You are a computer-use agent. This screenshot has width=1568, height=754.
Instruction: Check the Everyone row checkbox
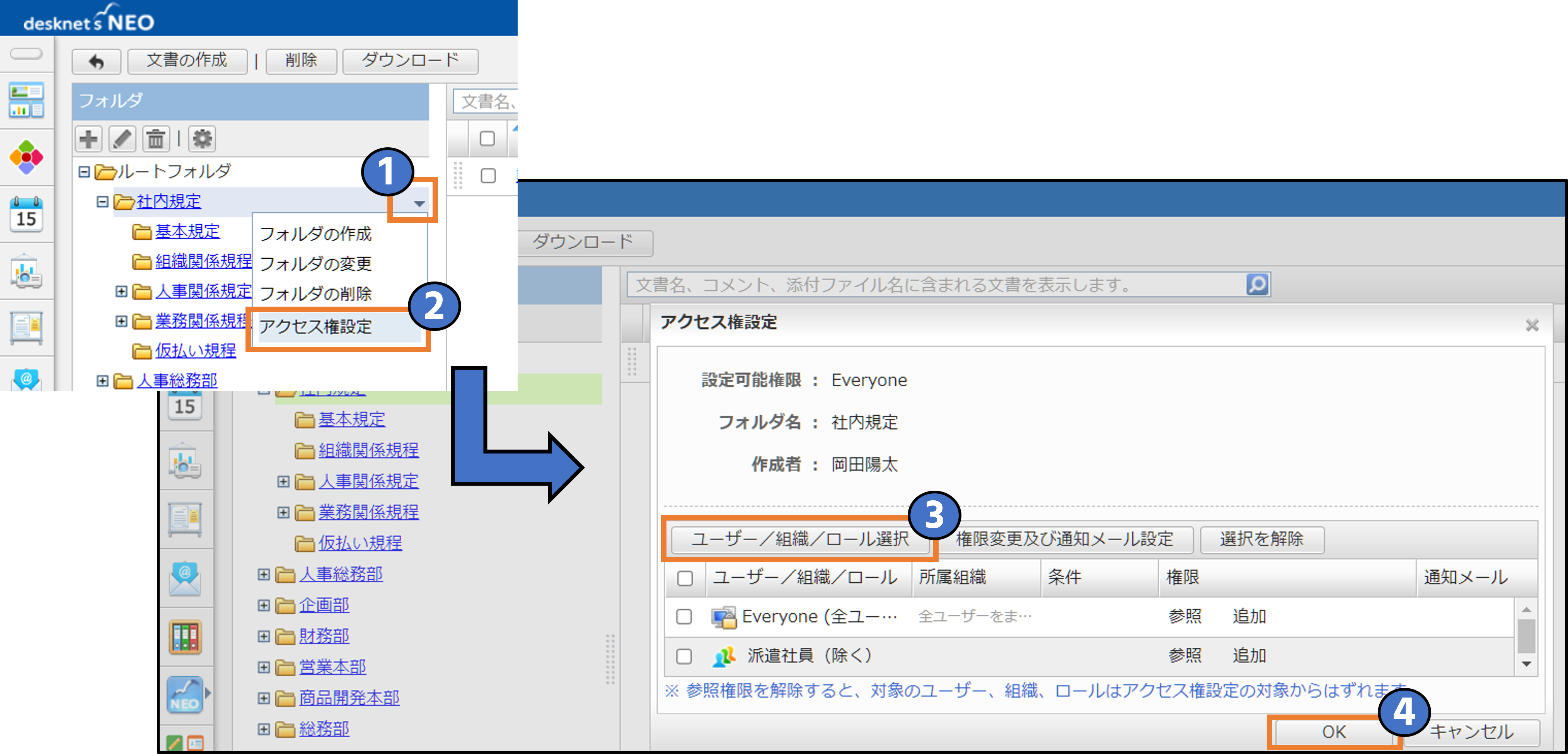[x=684, y=616]
